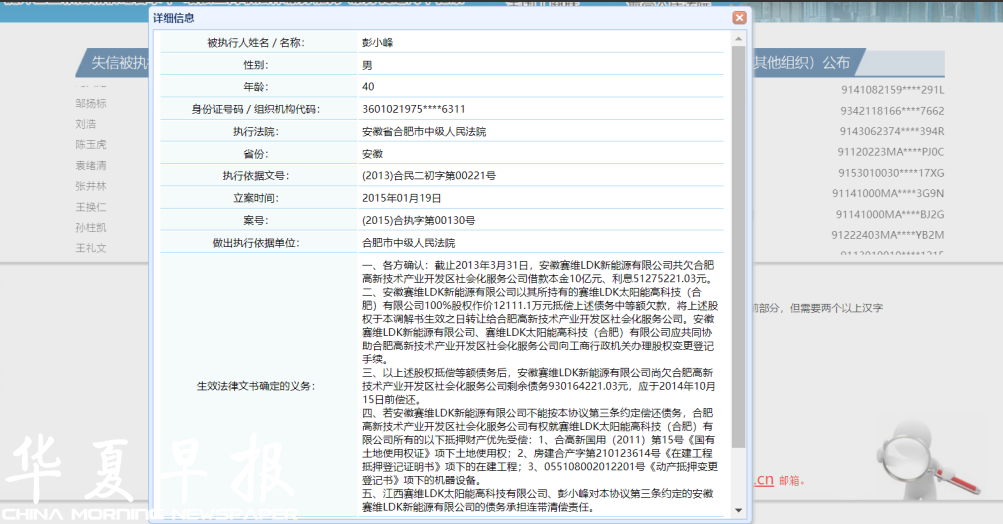The height and width of the screenshot is (524, 1003).
Task: Select 张井林 from the name list
Action: (90, 186)
